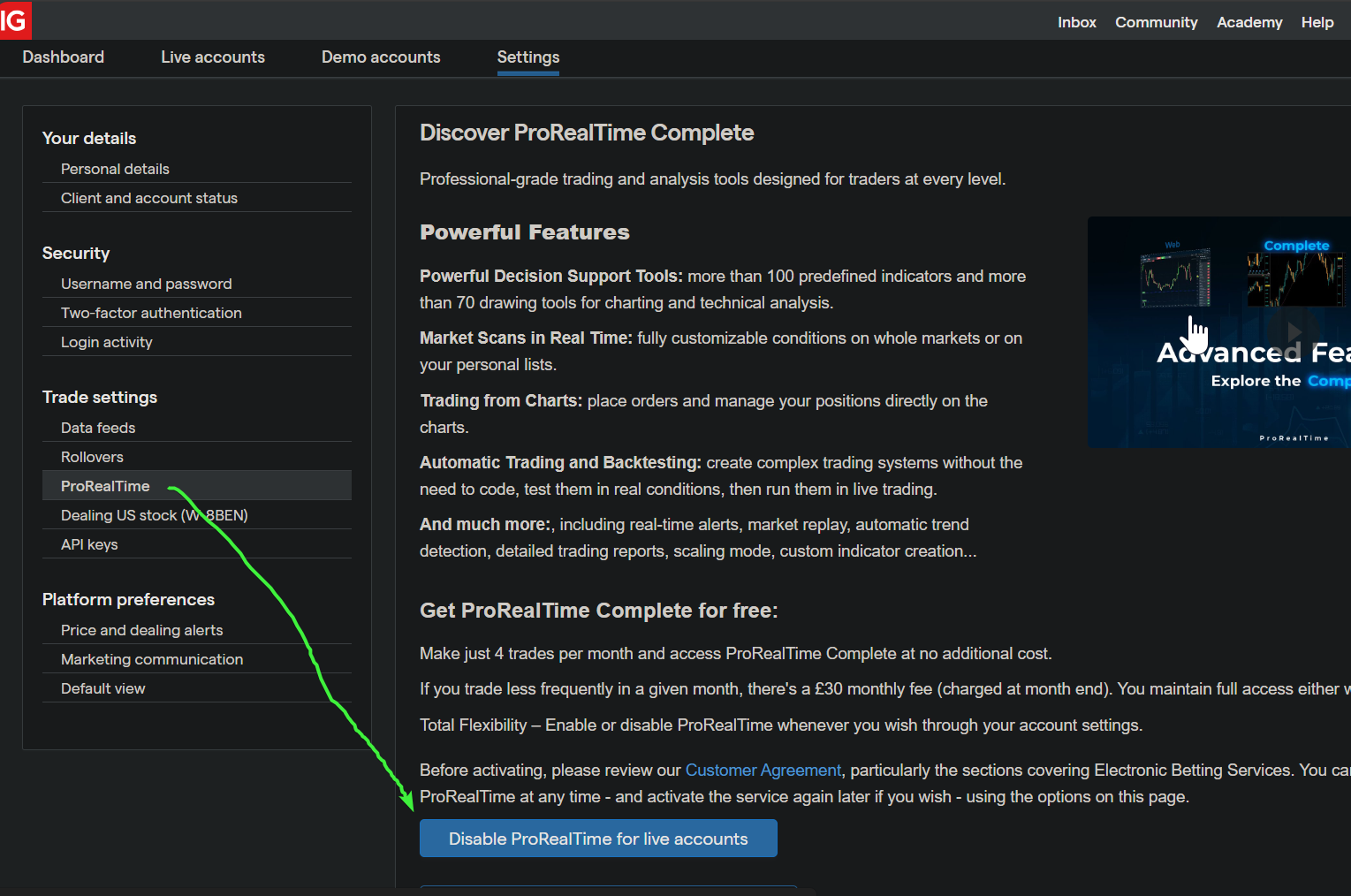Click the 'Platform preferences' section heading
Screen dimensions: 1351x896
click(128, 599)
